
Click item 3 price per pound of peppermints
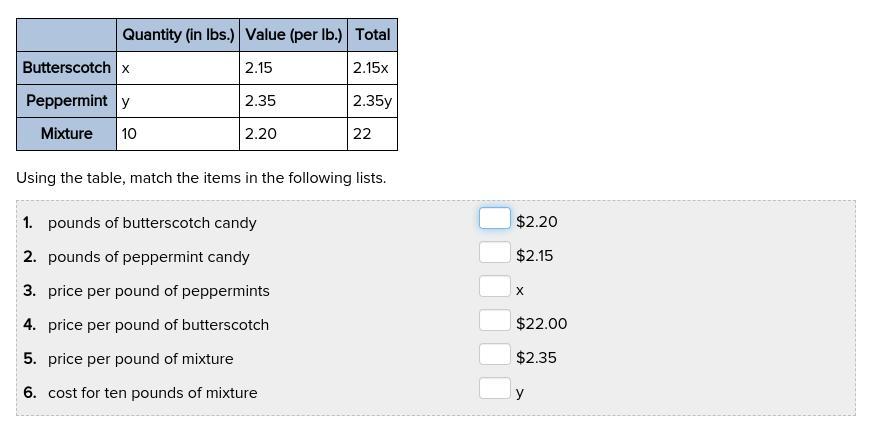point(158,291)
